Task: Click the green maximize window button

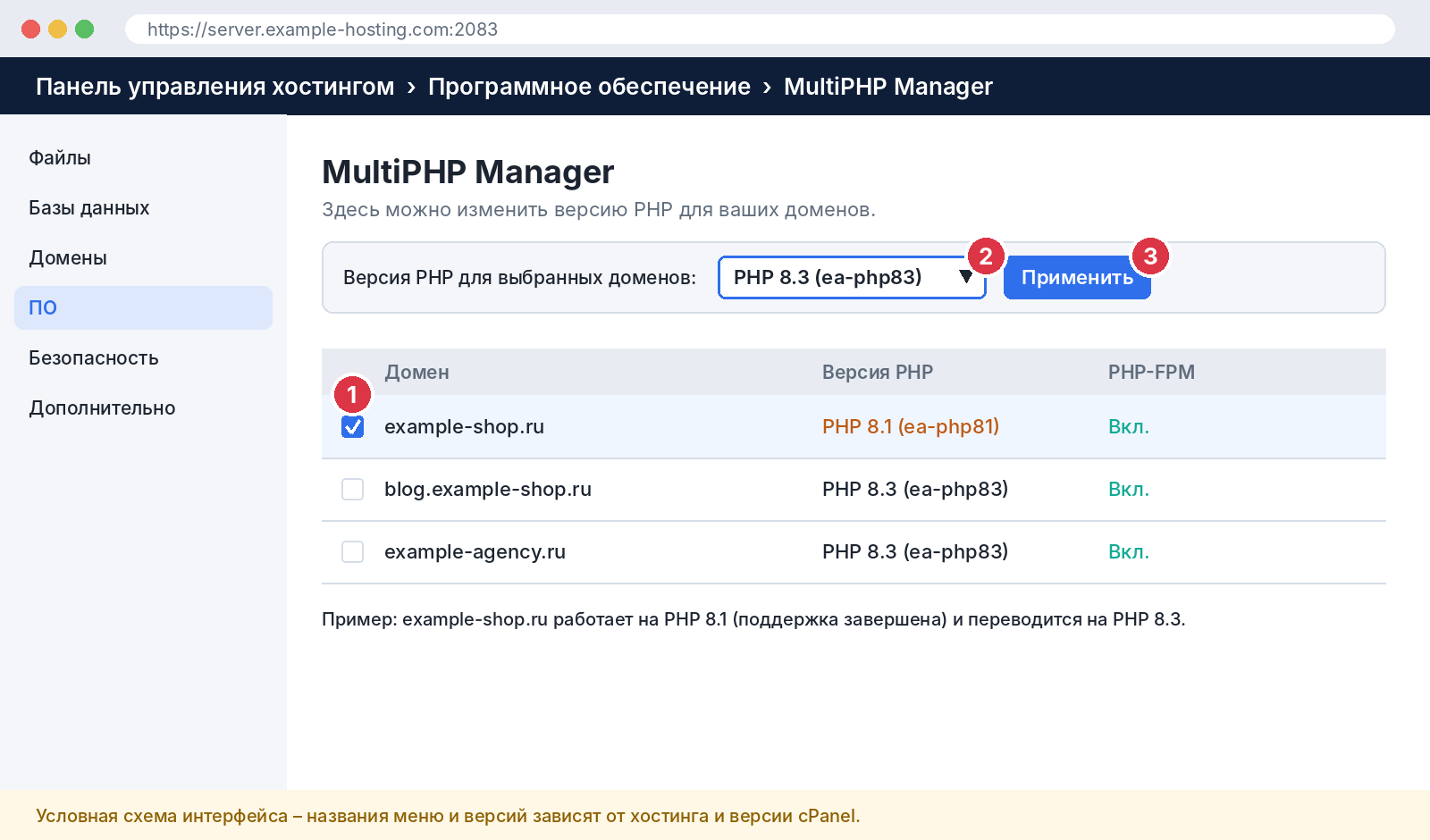Action: 84,29
